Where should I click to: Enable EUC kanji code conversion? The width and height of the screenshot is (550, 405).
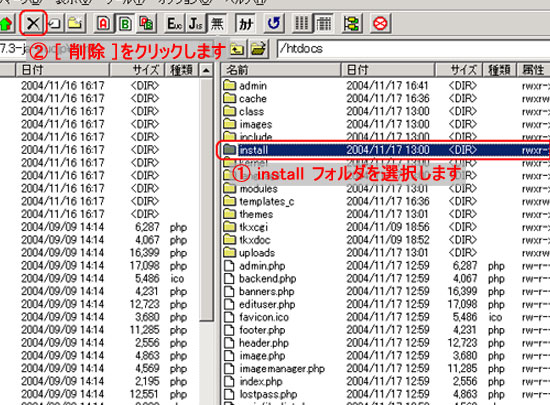coord(174,23)
